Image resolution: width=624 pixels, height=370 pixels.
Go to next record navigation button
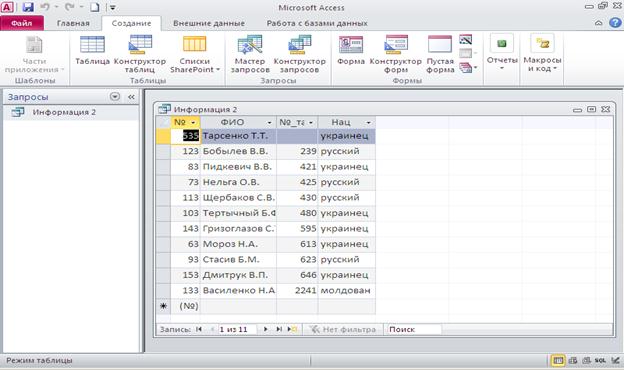[266, 329]
